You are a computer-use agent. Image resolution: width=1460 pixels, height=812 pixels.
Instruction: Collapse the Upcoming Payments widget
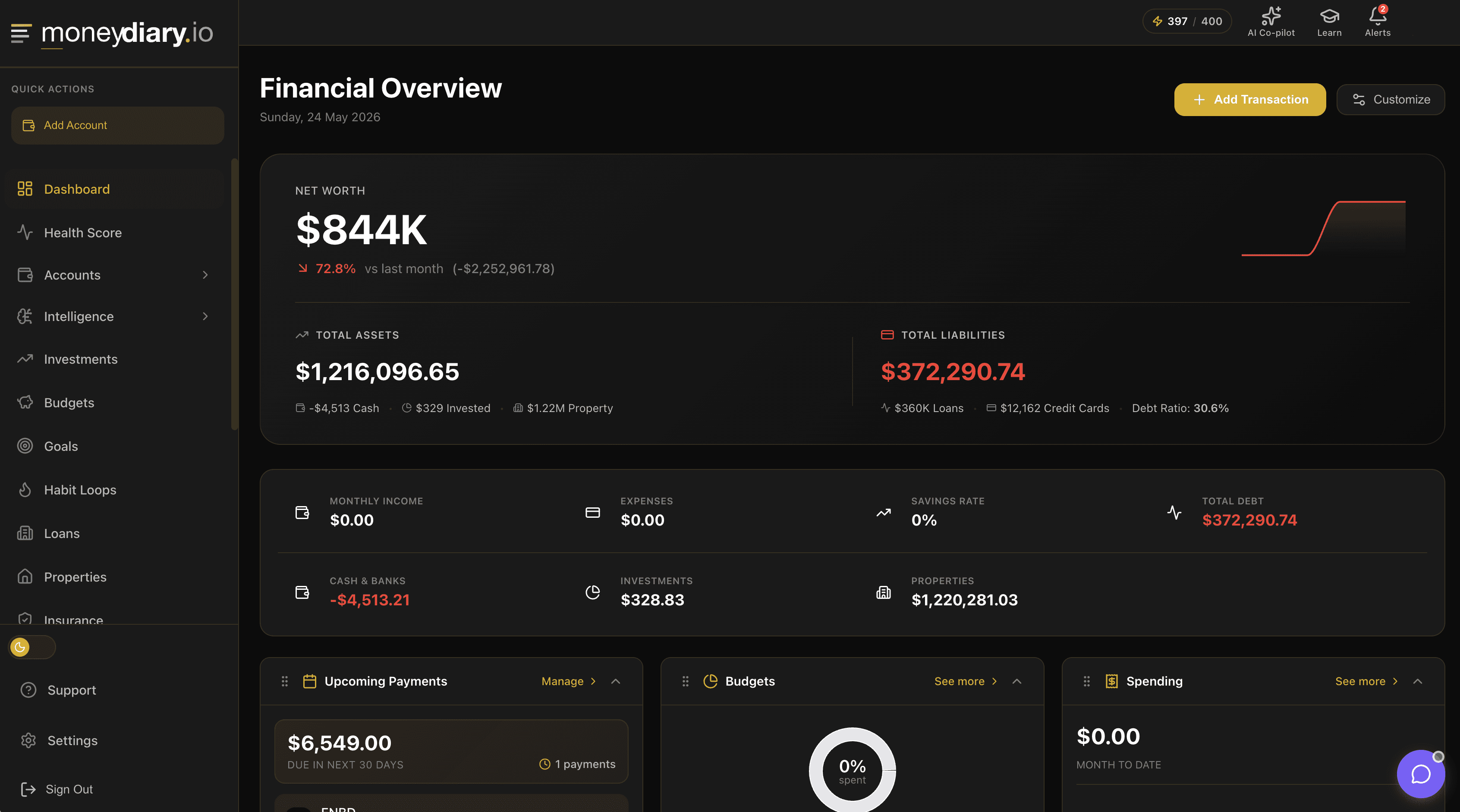coord(616,681)
